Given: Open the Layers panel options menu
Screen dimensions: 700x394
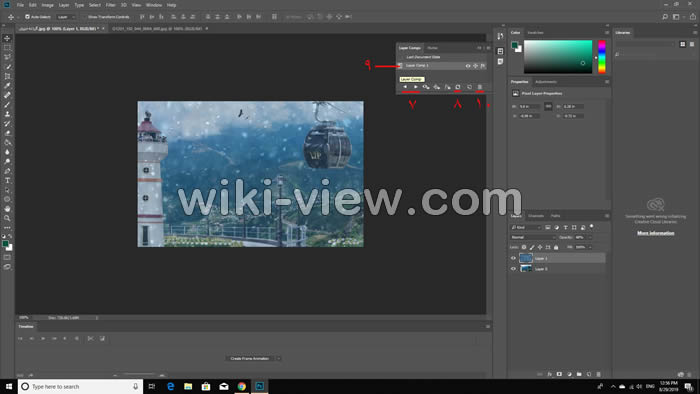Looking at the screenshot, I should 607,216.
